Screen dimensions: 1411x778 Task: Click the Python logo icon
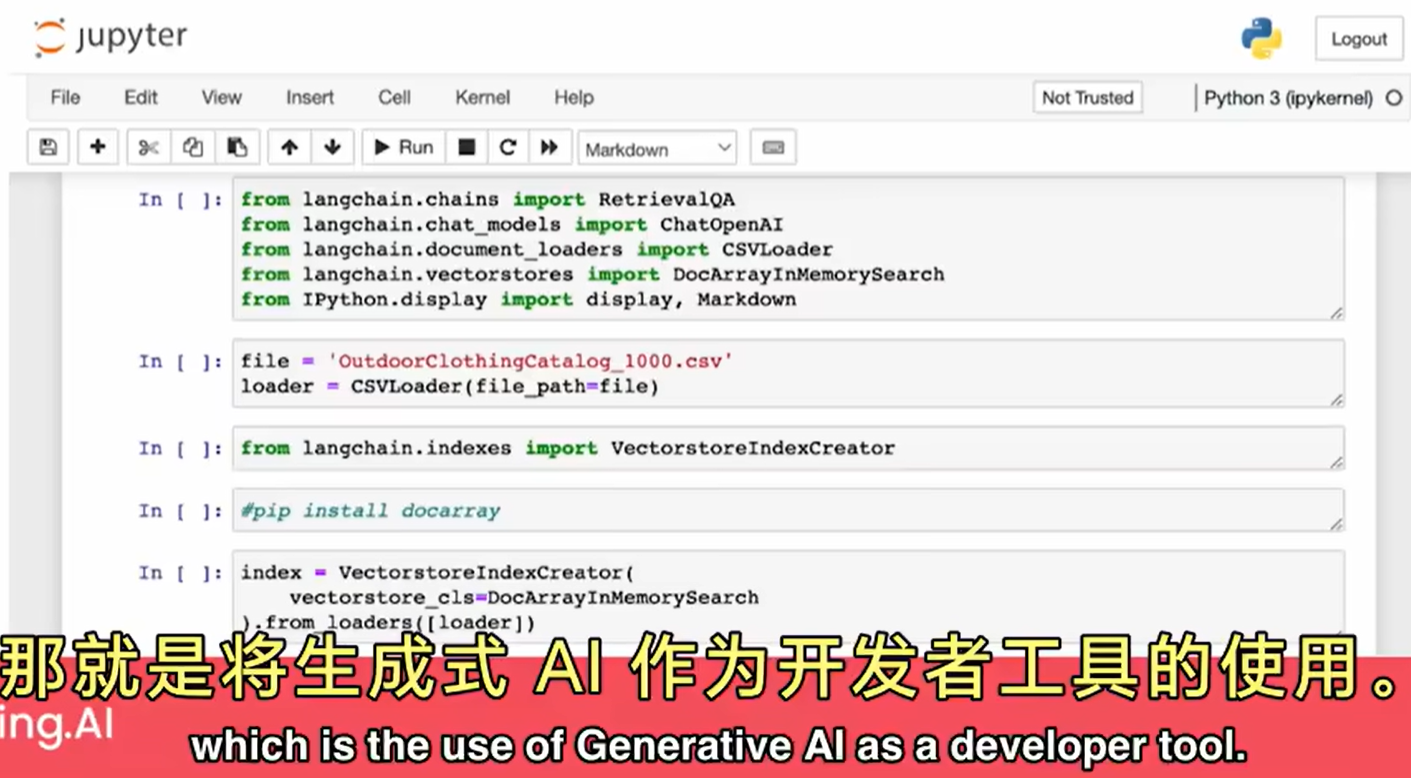coord(1262,38)
